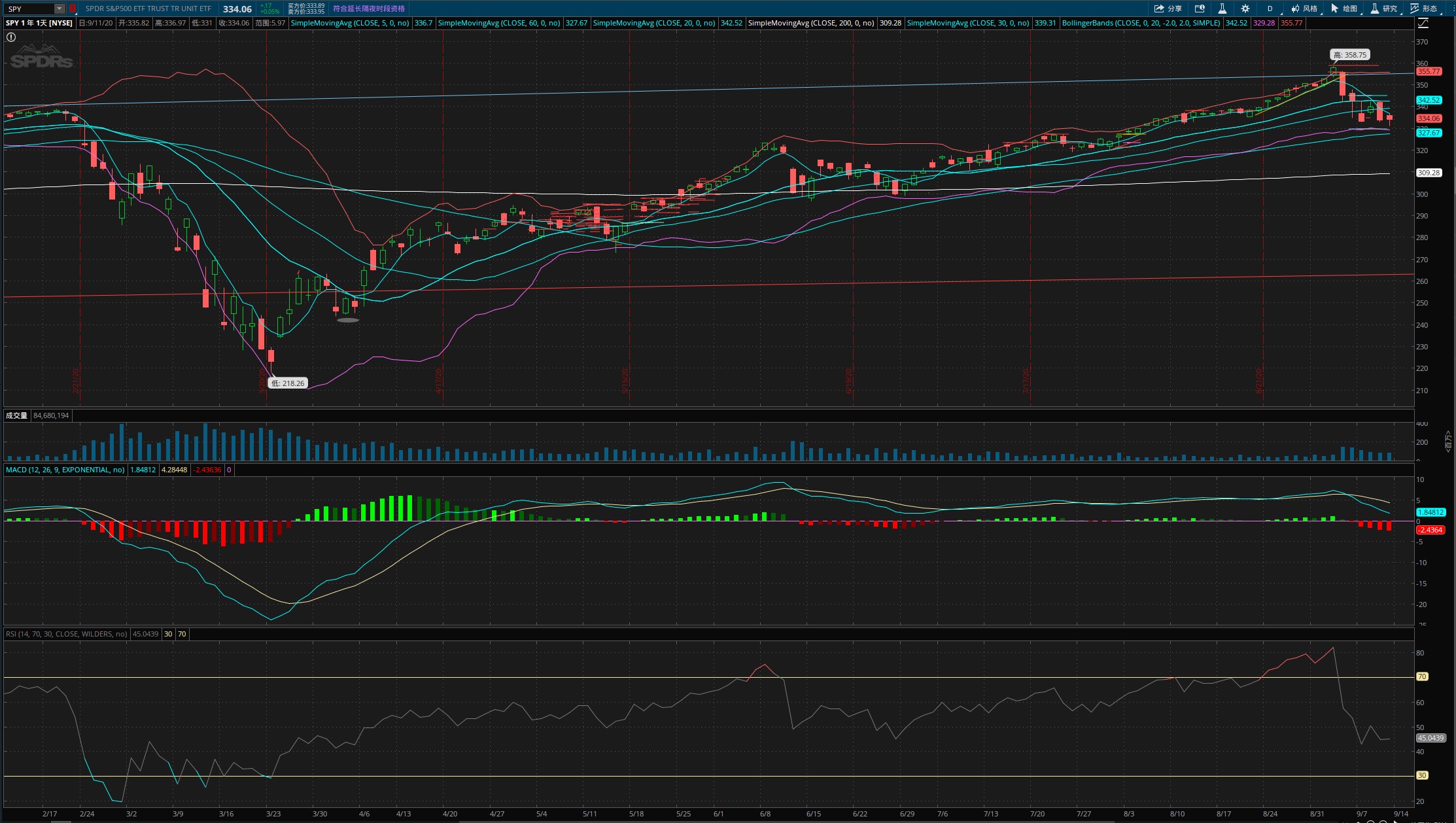
Task: Click the white 309.28 price axis tag
Action: pyautogui.click(x=1429, y=173)
